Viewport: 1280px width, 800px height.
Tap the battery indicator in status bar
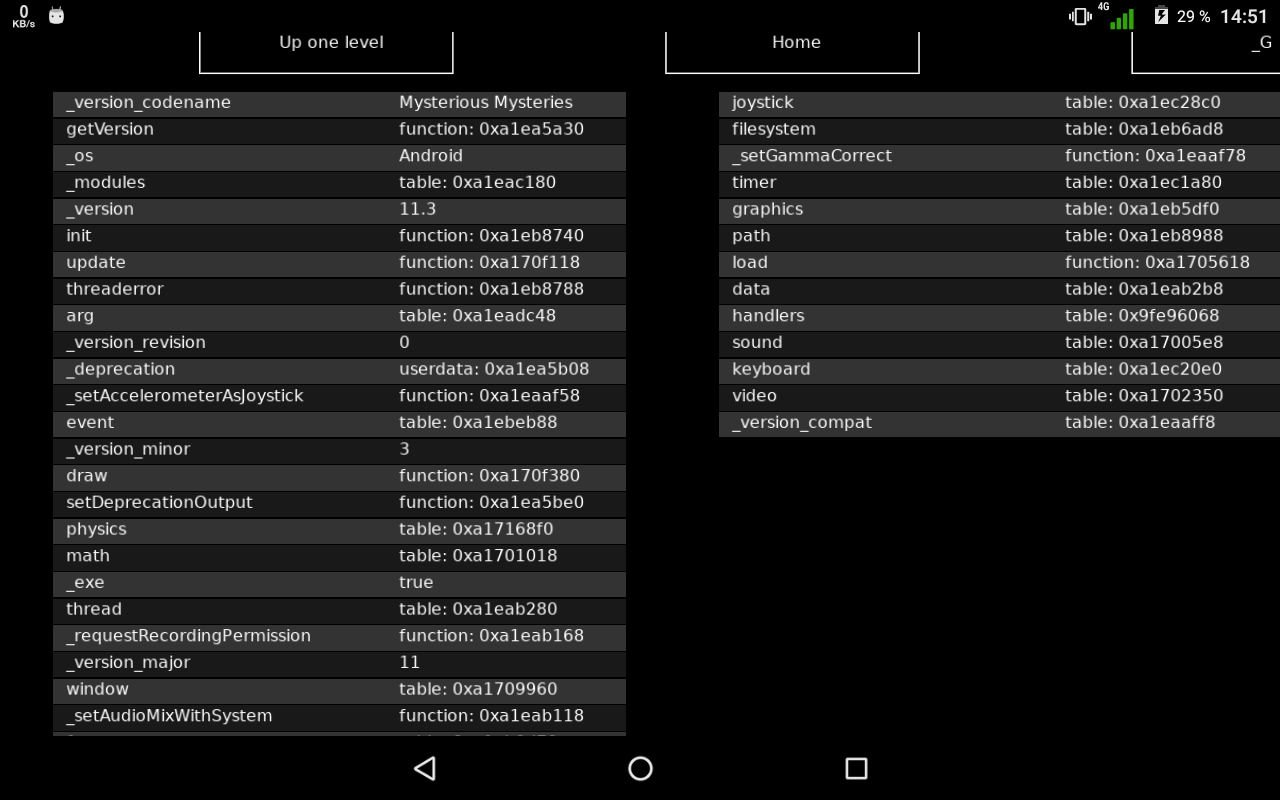(x=1161, y=16)
